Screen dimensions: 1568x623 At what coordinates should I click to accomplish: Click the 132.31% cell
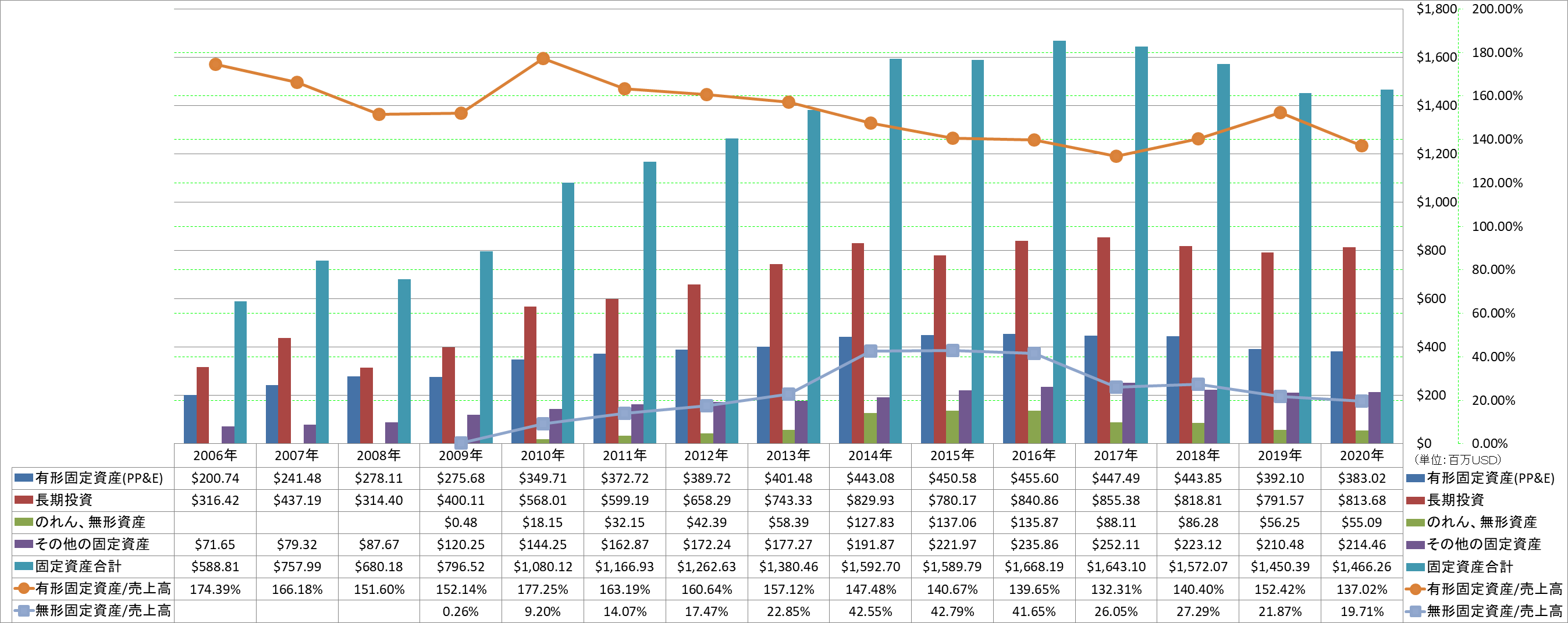(1116, 589)
